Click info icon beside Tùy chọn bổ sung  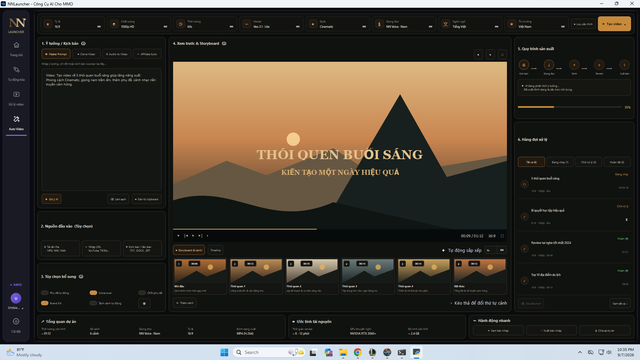(x=81, y=277)
